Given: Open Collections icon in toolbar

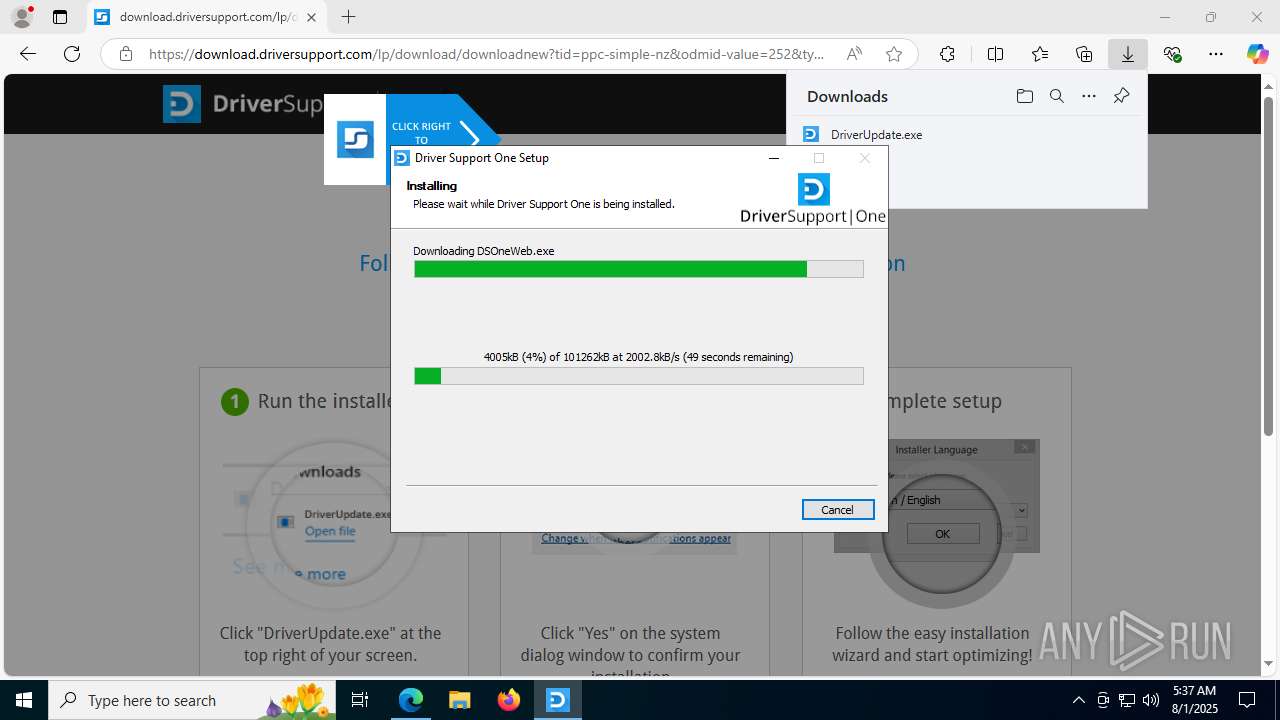Looking at the screenshot, I should coord(1084,54).
